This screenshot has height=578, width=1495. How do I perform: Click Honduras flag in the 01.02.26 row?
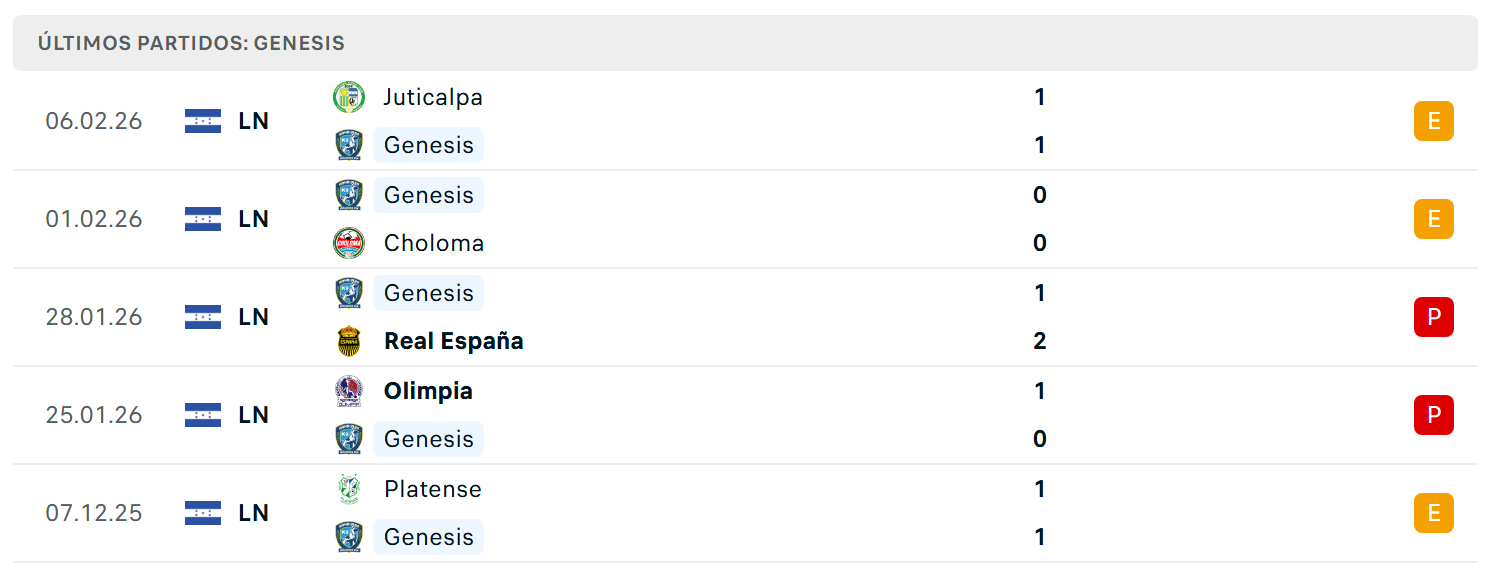point(203,219)
